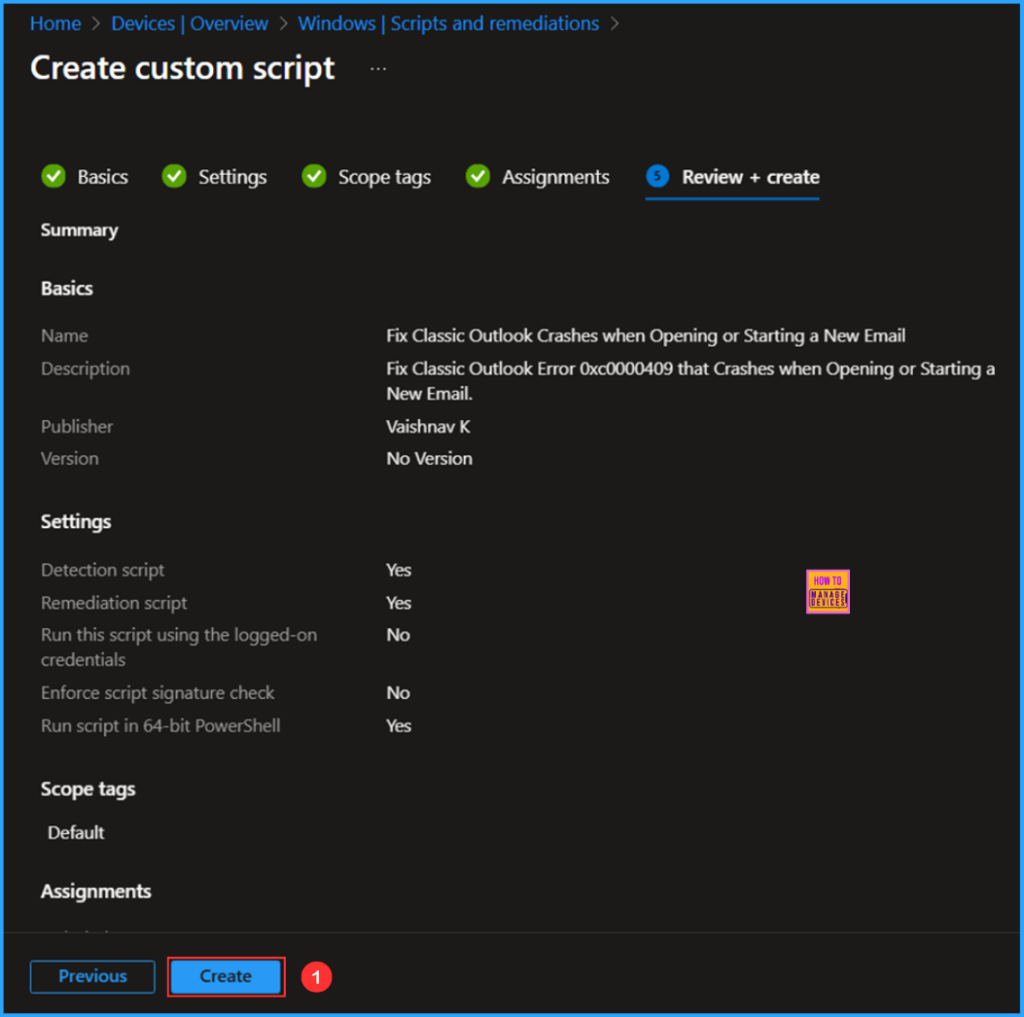The width and height of the screenshot is (1024, 1017).
Task: Switch to the Basics step tab
Action: [85, 176]
